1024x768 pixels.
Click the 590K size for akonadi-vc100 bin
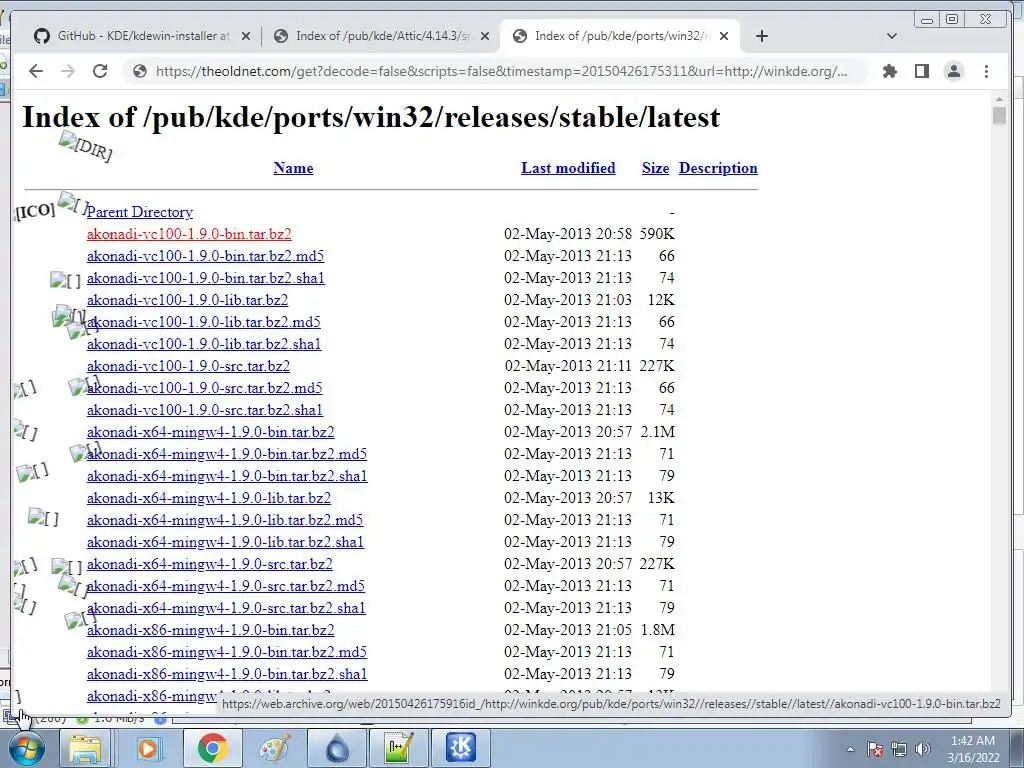(x=657, y=234)
